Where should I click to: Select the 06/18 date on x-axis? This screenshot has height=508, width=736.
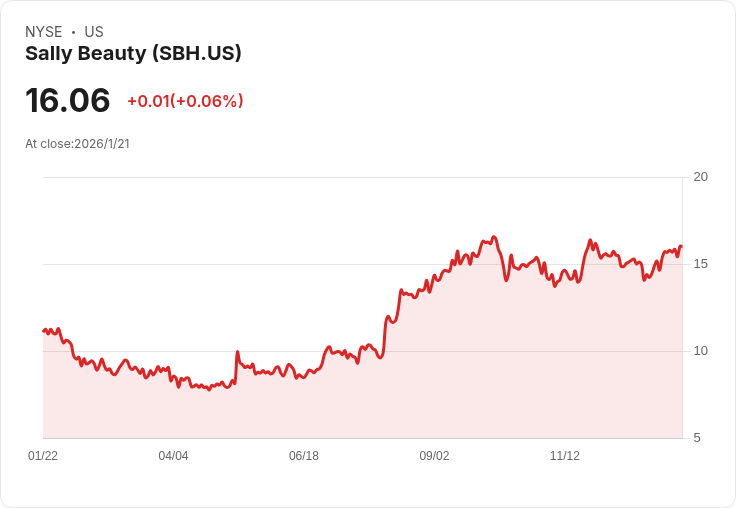click(x=304, y=456)
